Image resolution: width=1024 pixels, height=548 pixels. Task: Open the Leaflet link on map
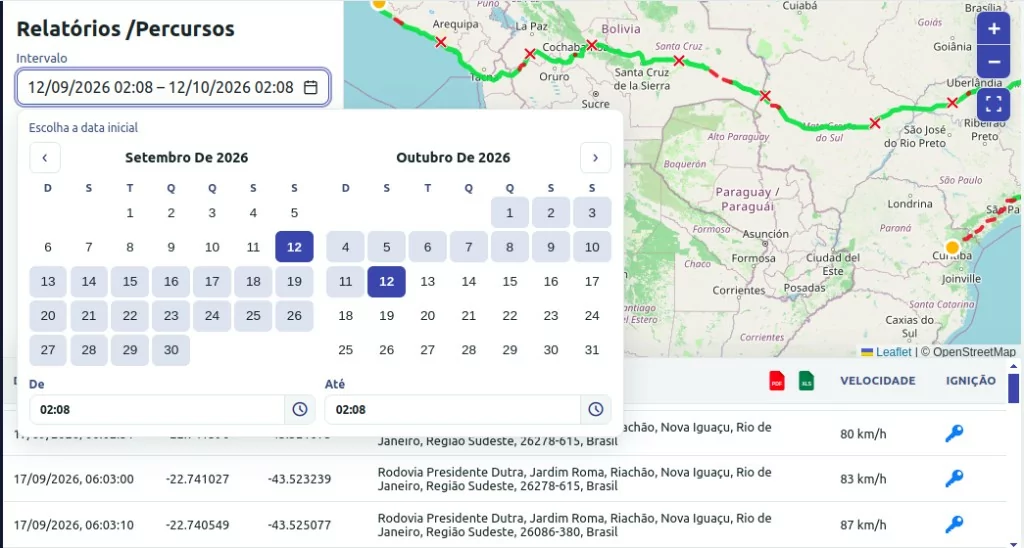(886, 352)
